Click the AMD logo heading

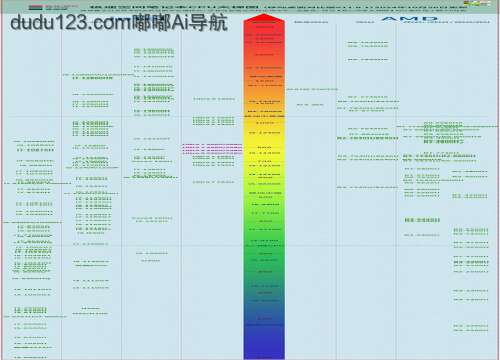[x=409, y=19]
